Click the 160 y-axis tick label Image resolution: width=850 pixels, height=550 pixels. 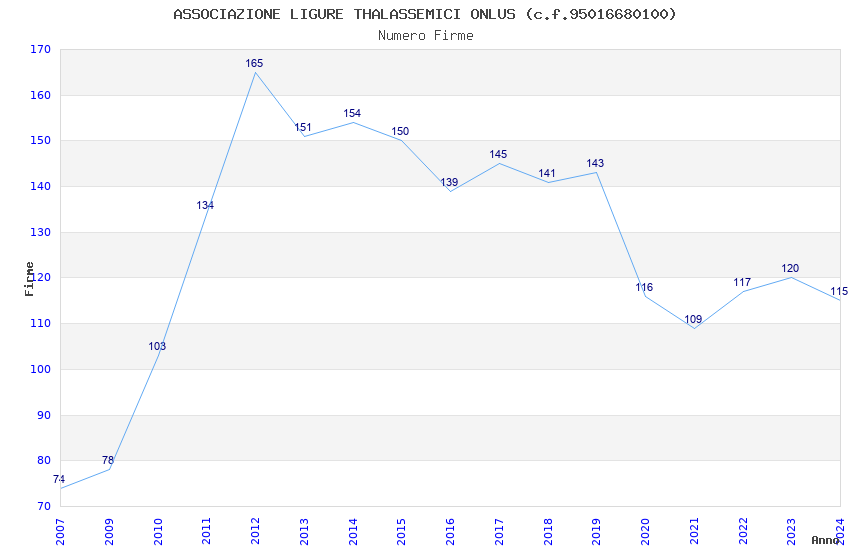pyautogui.click(x=40, y=95)
